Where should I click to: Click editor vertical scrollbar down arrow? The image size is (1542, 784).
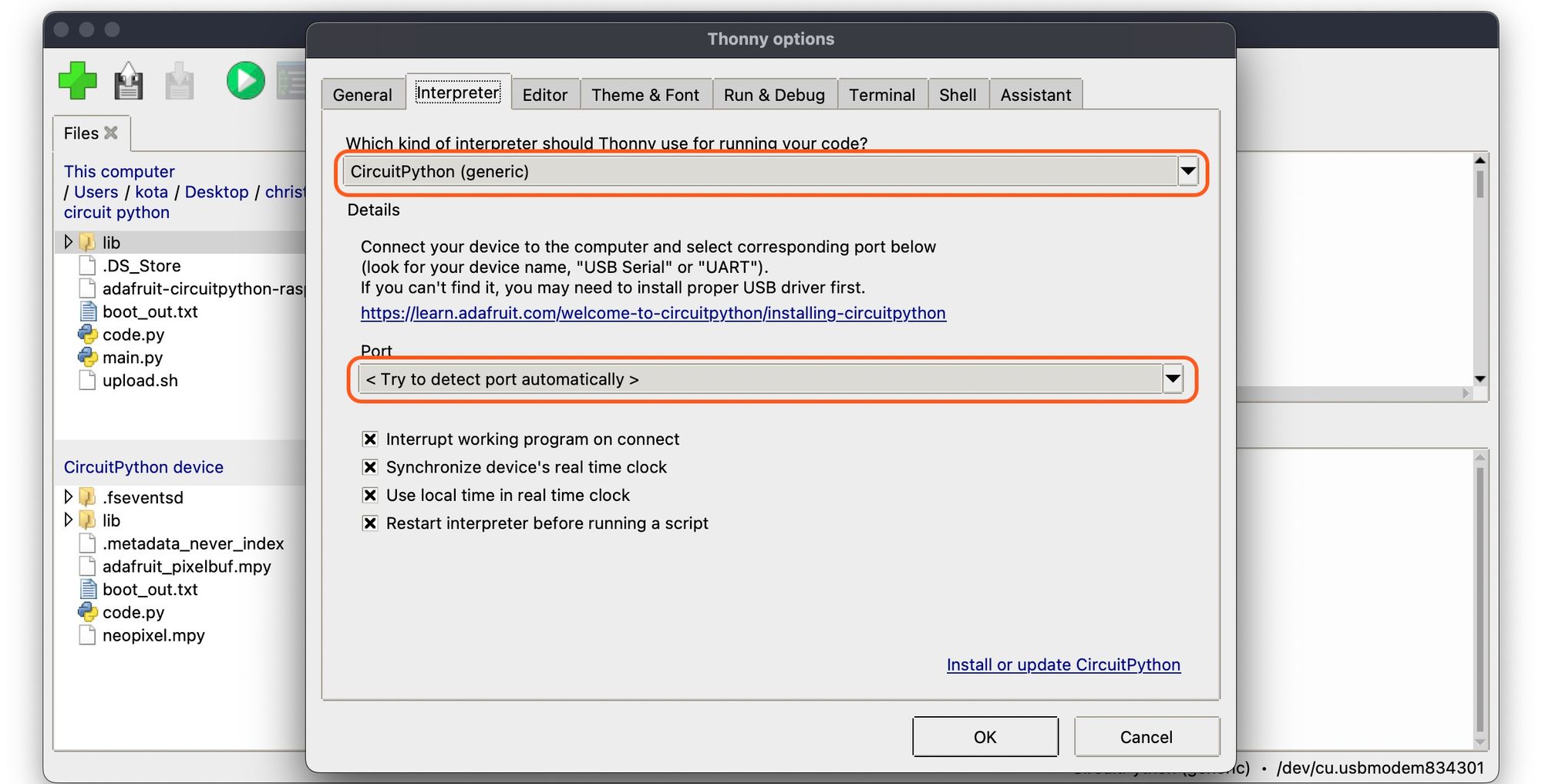[x=1480, y=379]
